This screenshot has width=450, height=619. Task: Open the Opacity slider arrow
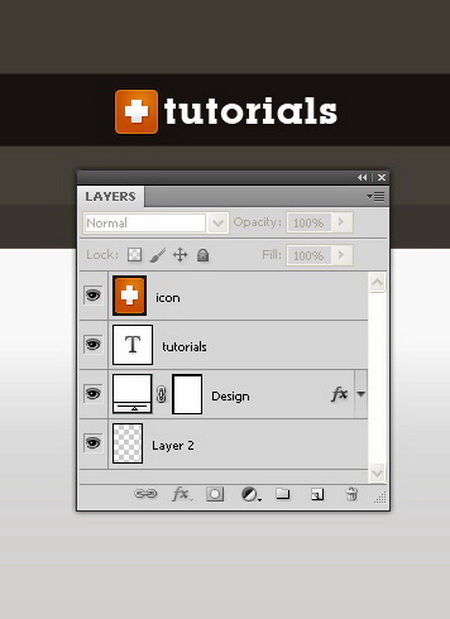pos(341,222)
